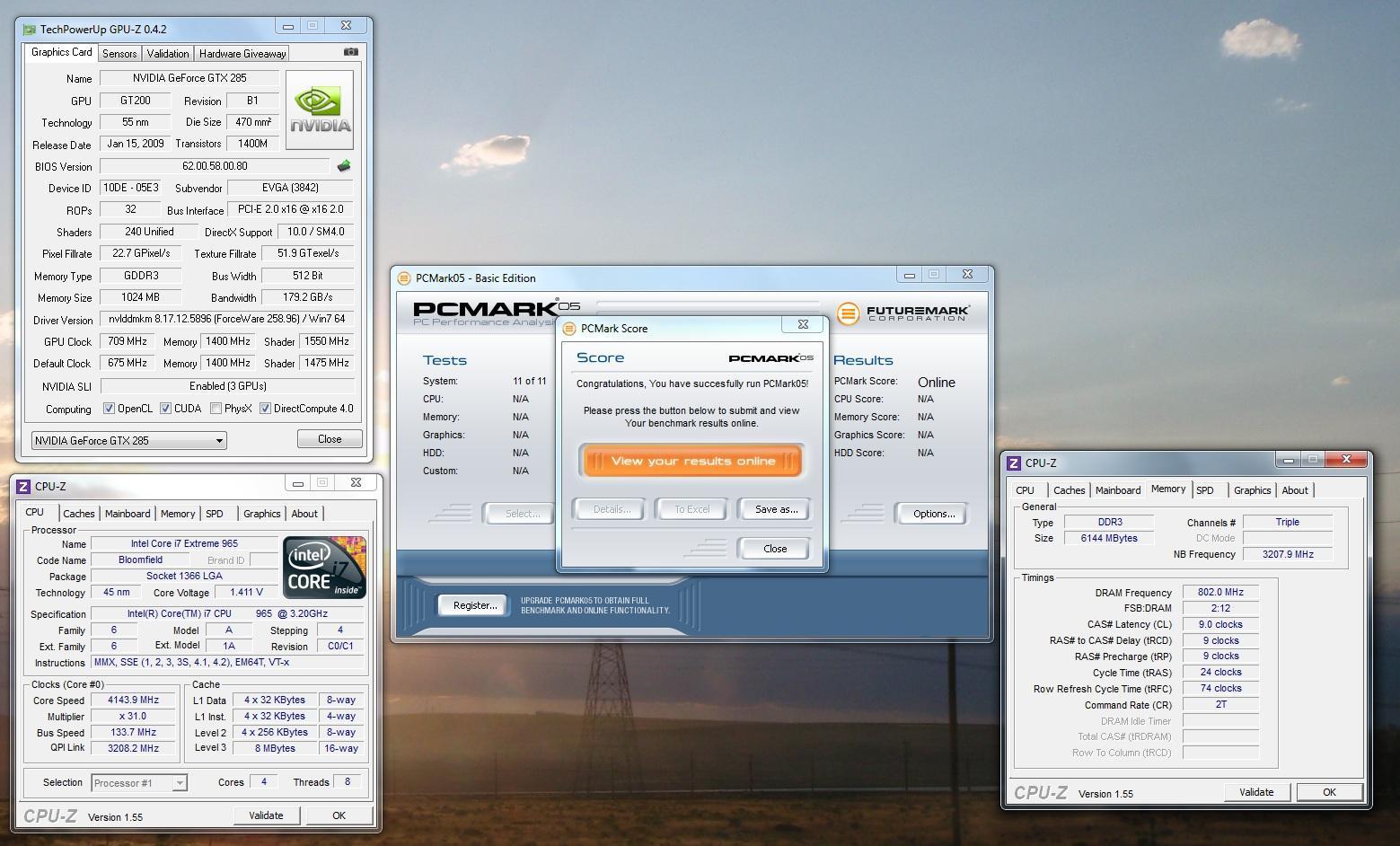This screenshot has height=846, width=1400.
Task: Toggle the DirectCompute 4.0 checkbox
Action: pos(265,409)
